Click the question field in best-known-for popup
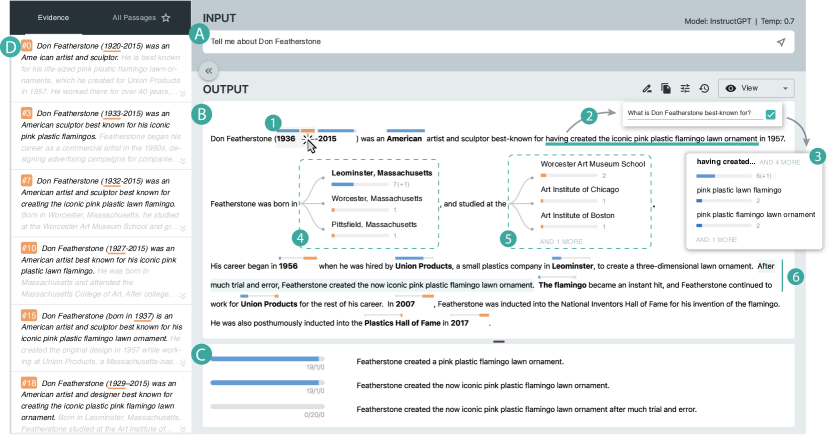830x435 pixels. (x=694, y=113)
